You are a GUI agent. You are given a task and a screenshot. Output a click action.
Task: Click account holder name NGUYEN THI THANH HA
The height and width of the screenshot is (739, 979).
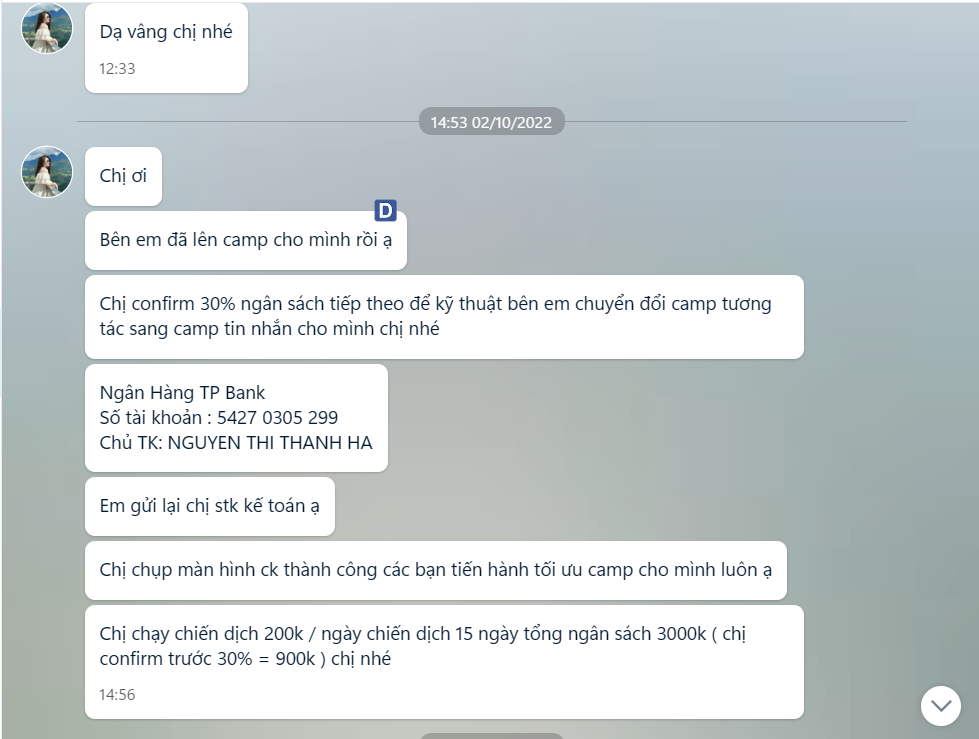270,443
